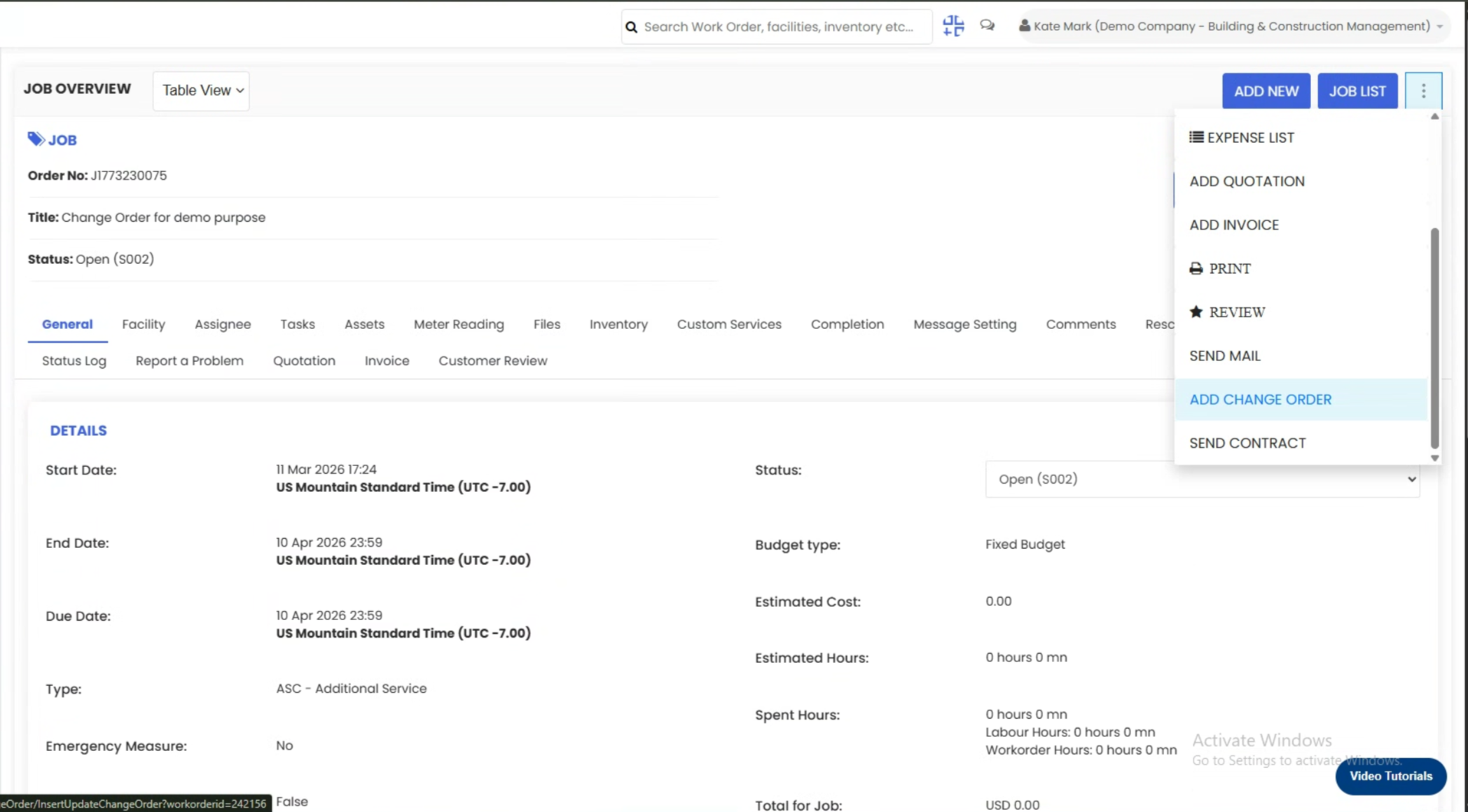
Task: Open EXPENSE LIST menu entry
Action: [1241, 138]
